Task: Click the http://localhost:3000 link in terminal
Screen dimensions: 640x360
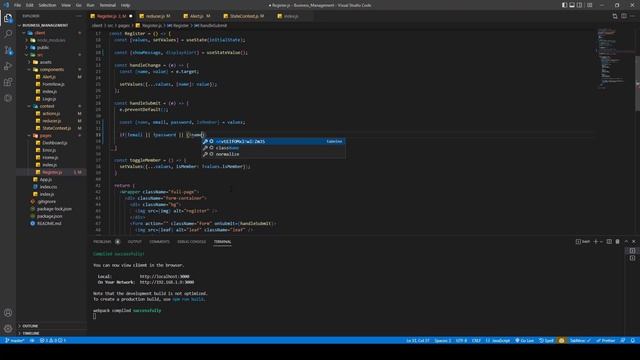Action: click(164, 276)
